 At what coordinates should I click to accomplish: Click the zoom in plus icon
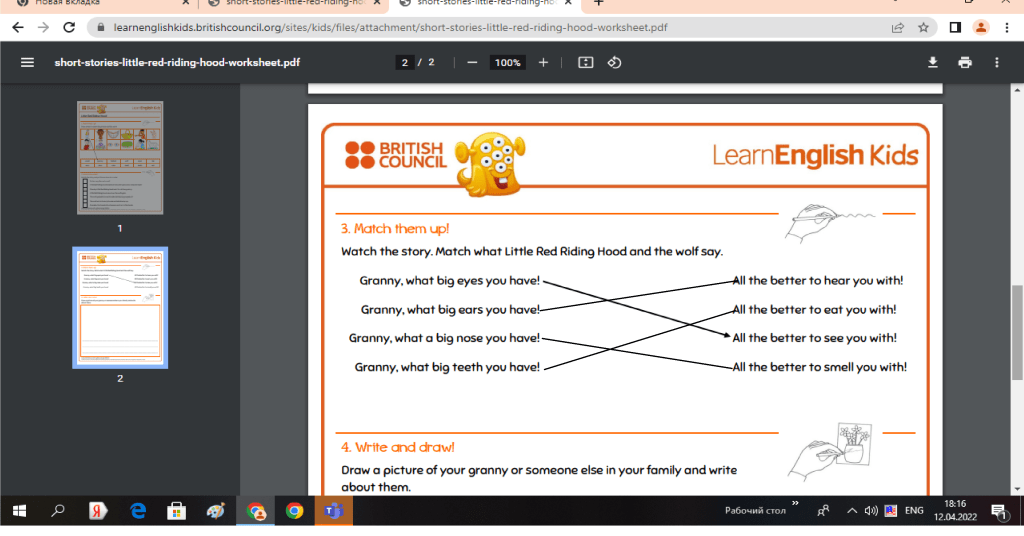coord(543,62)
